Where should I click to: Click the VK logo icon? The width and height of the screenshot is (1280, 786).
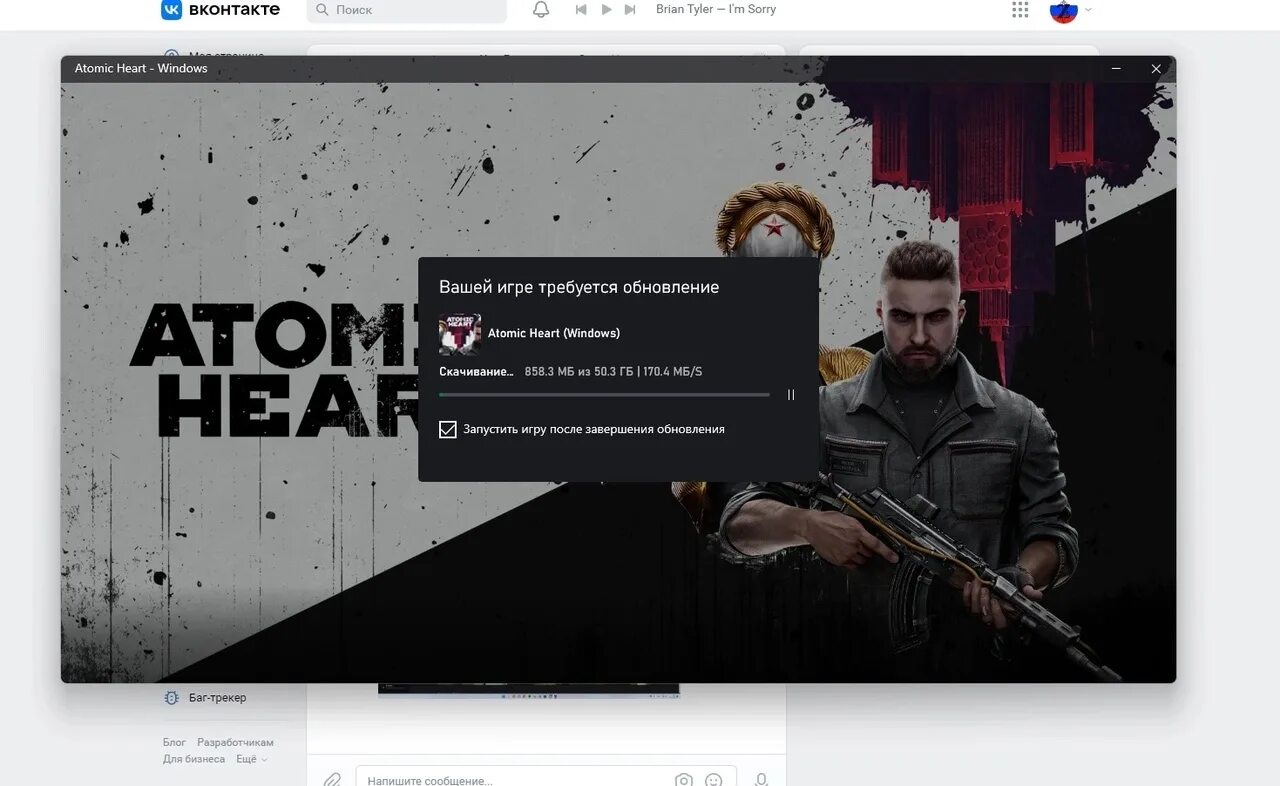[x=171, y=9]
